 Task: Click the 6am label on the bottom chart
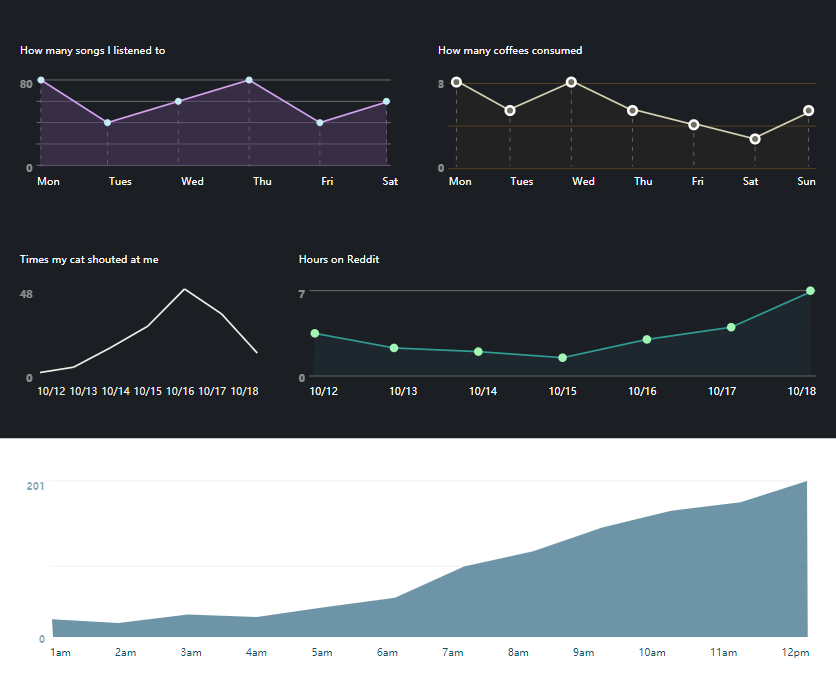click(387, 652)
